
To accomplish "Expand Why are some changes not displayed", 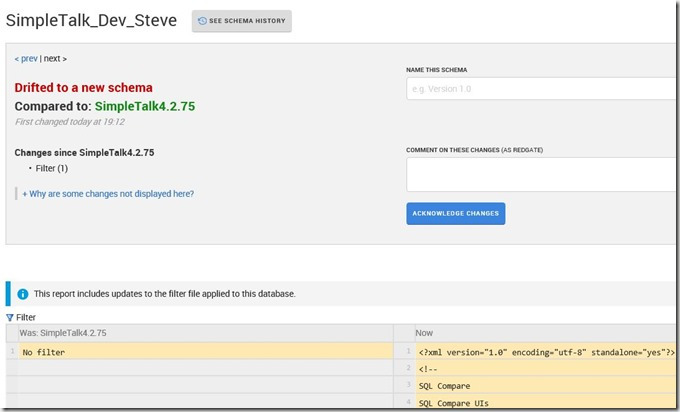I will point(108,194).
